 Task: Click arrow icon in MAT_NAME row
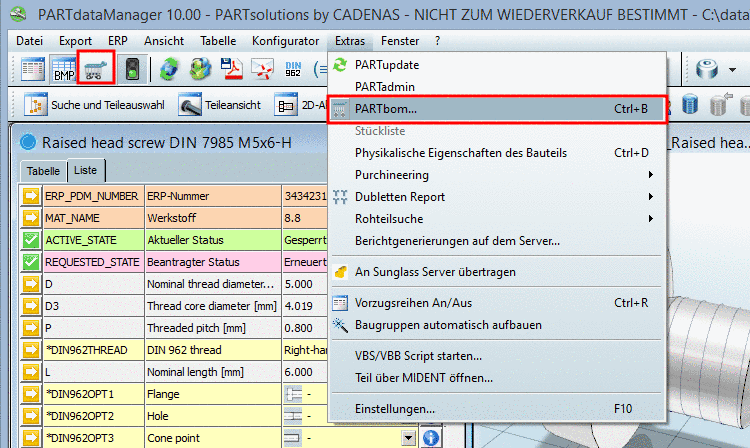pyautogui.click(x=31, y=218)
